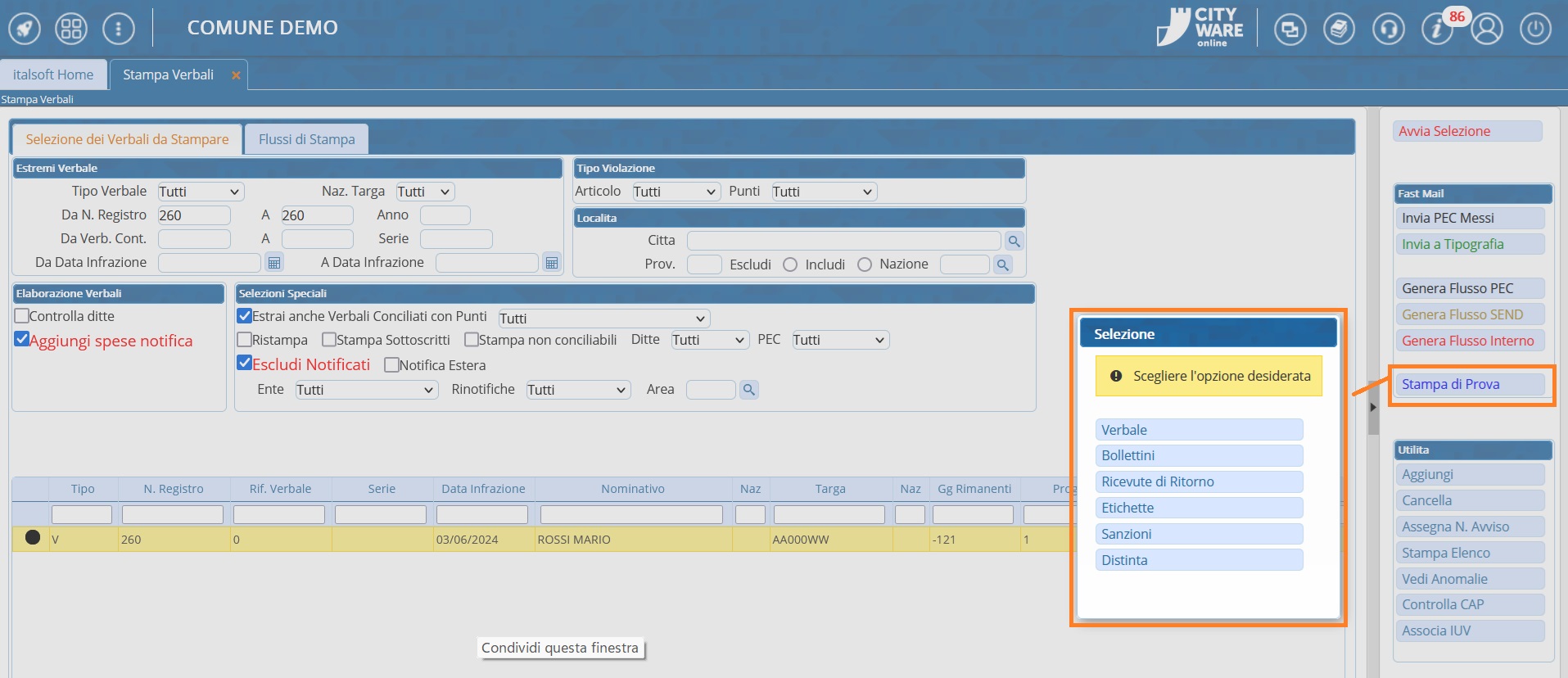
Task: Expand the Articolo dropdown
Action: 676,192
